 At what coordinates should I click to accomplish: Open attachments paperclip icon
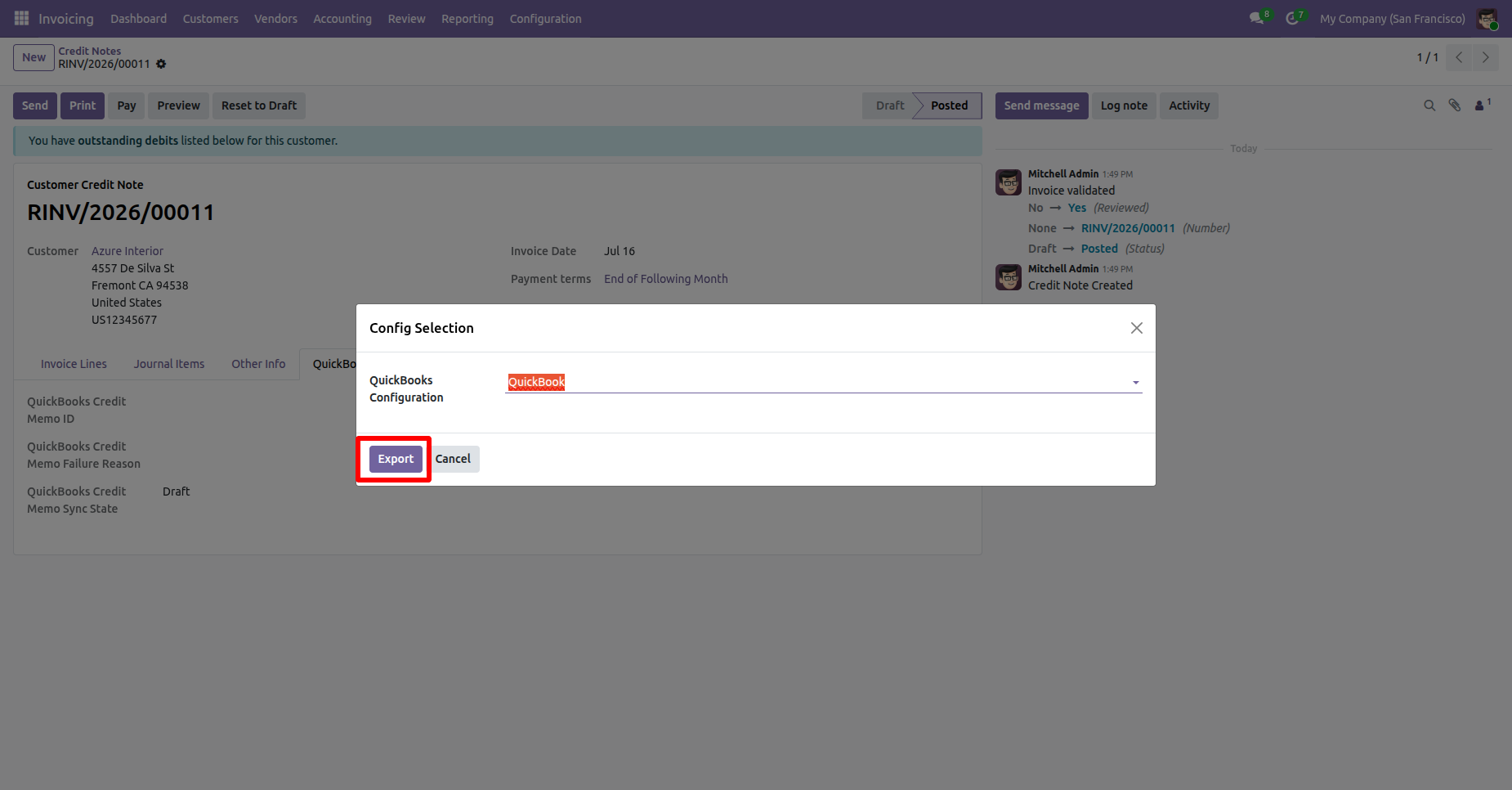tap(1455, 105)
